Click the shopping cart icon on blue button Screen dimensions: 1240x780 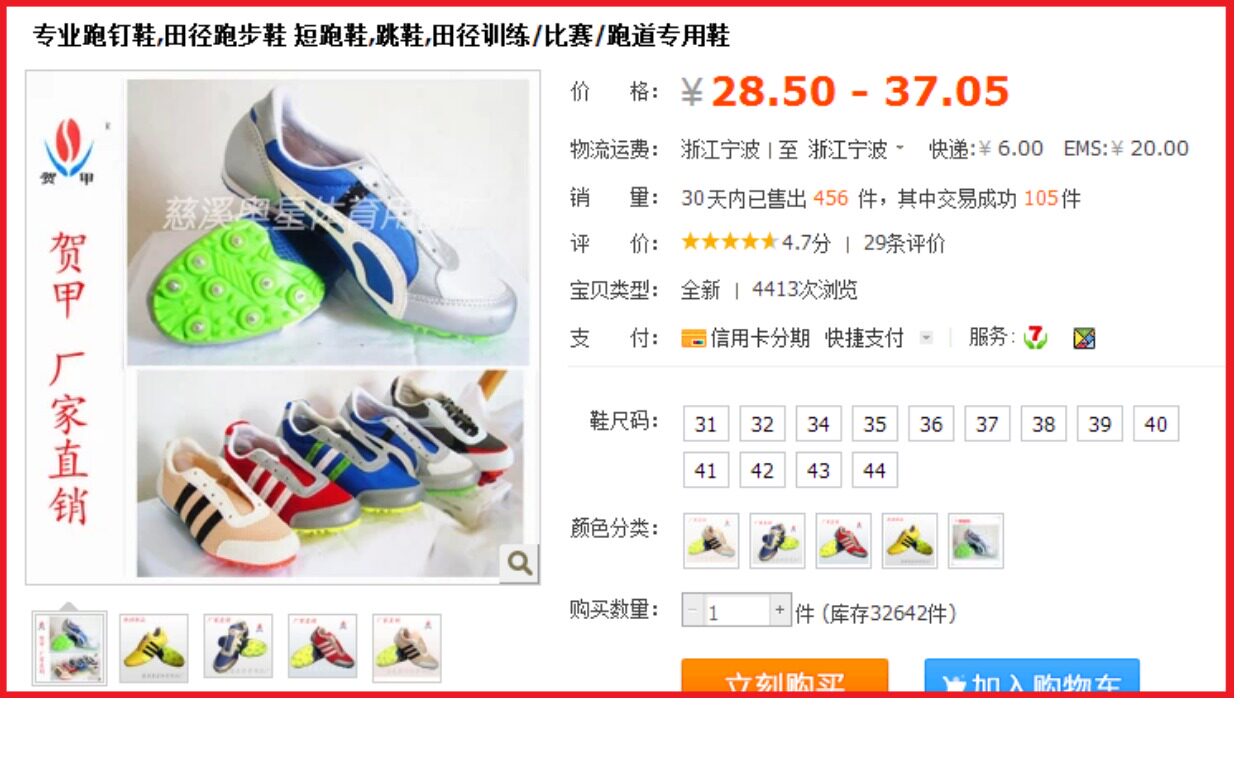click(955, 684)
